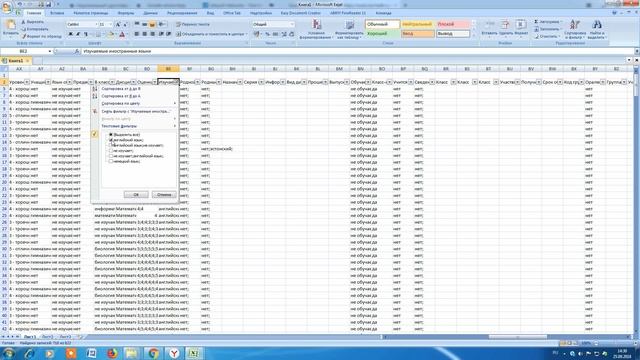Open filter dropdown for Родной column BG
640x360 pixels.
[x=219, y=82]
